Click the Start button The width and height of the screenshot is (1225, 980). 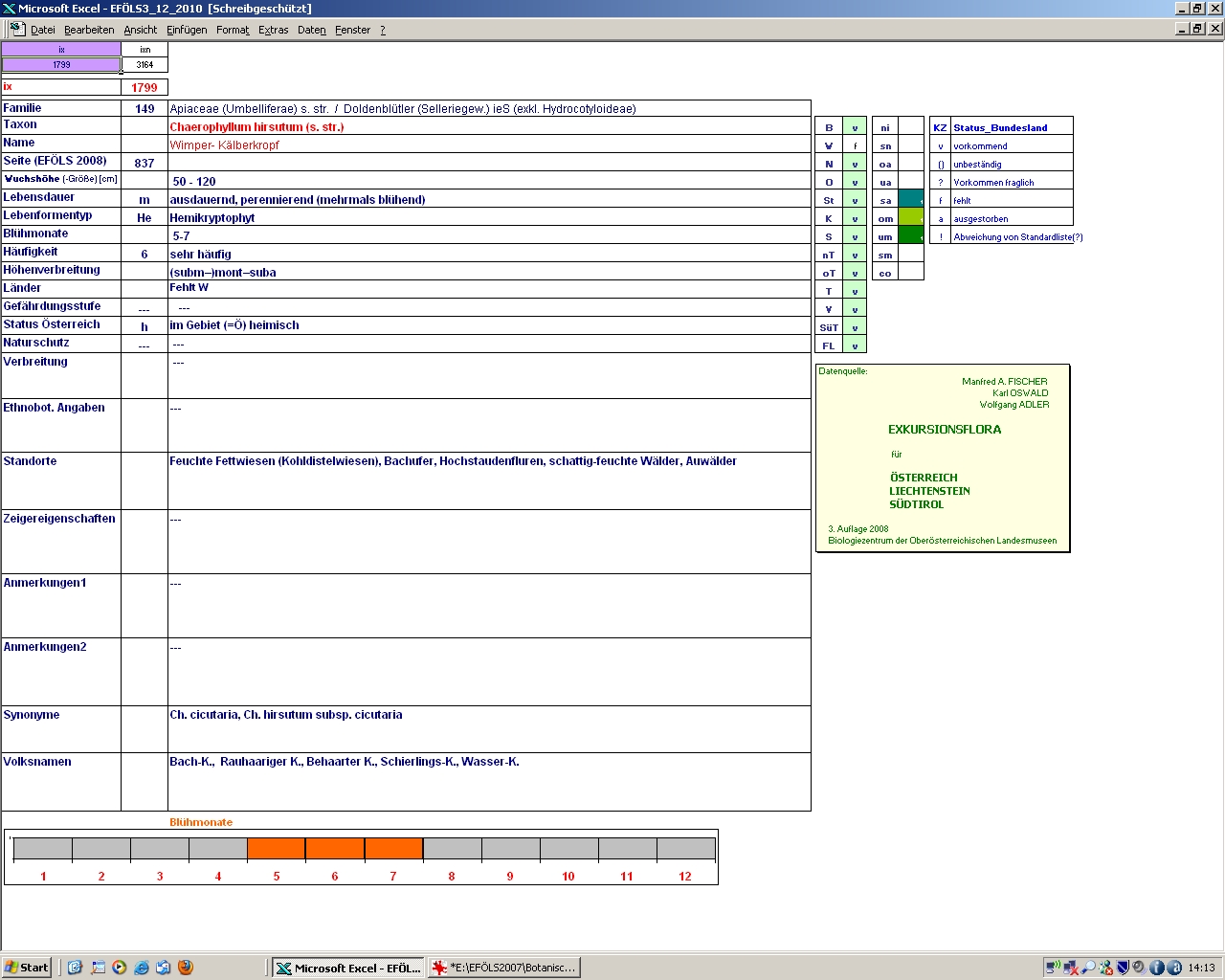pos(27,968)
